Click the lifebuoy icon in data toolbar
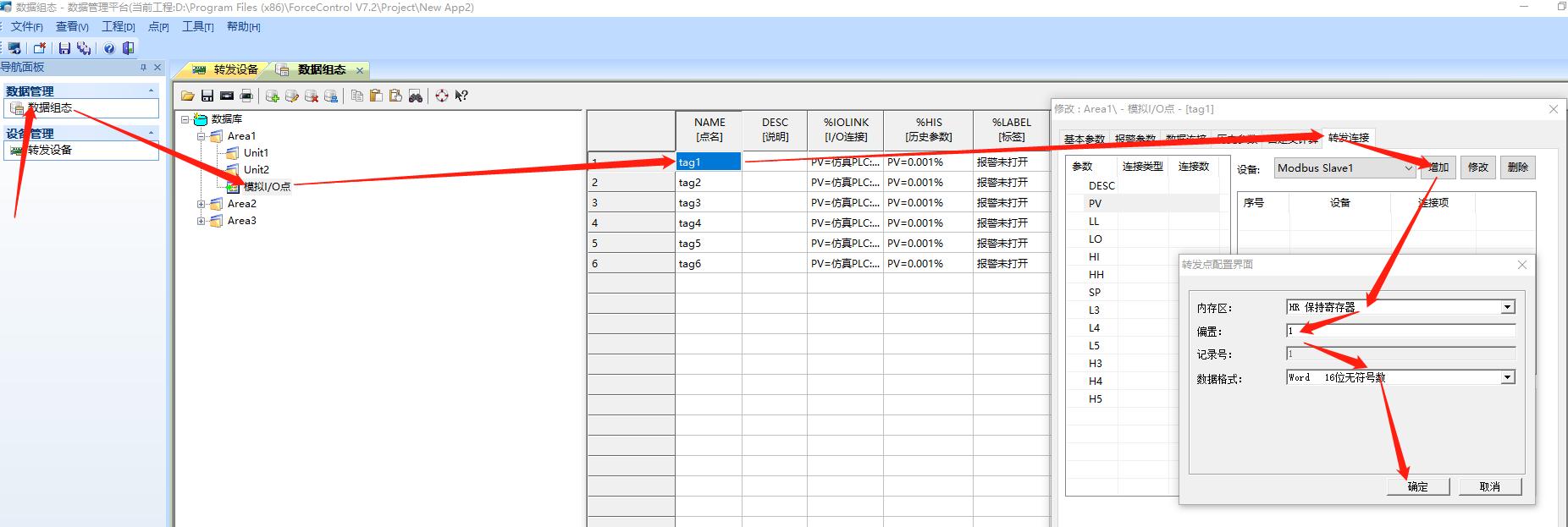 pyautogui.click(x=442, y=96)
